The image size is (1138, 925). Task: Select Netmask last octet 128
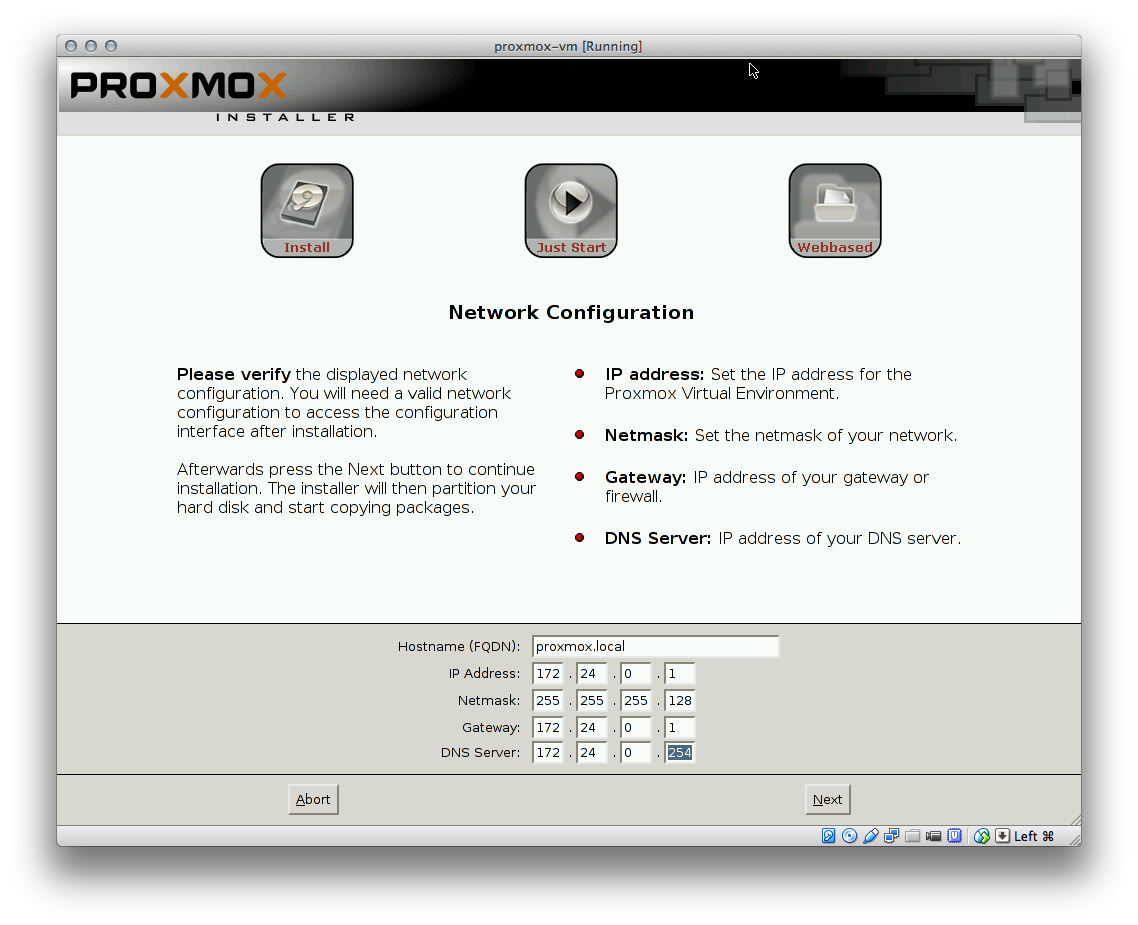pos(680,701)
